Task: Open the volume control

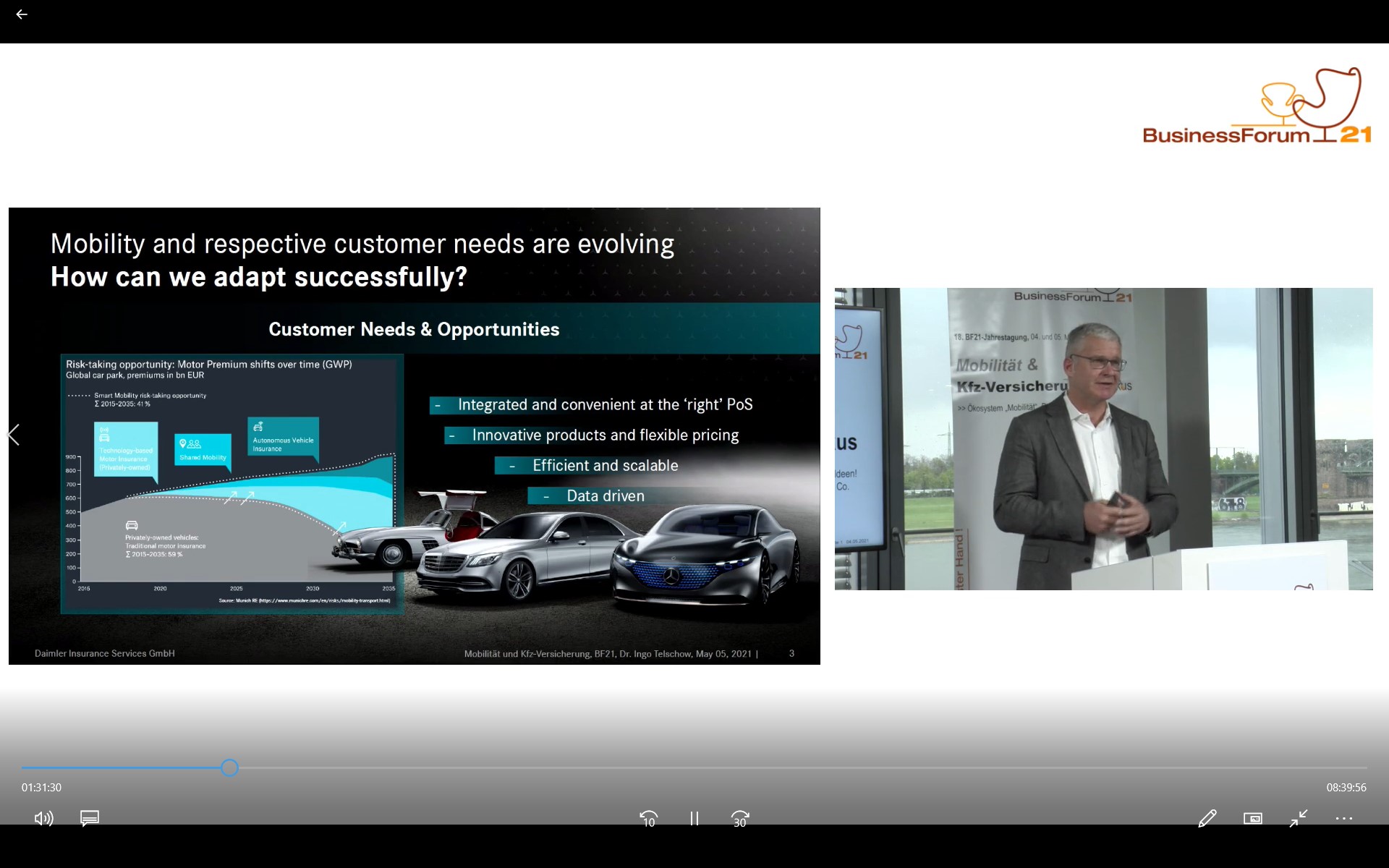Action: pyautogui.click(x=43, y=818)
